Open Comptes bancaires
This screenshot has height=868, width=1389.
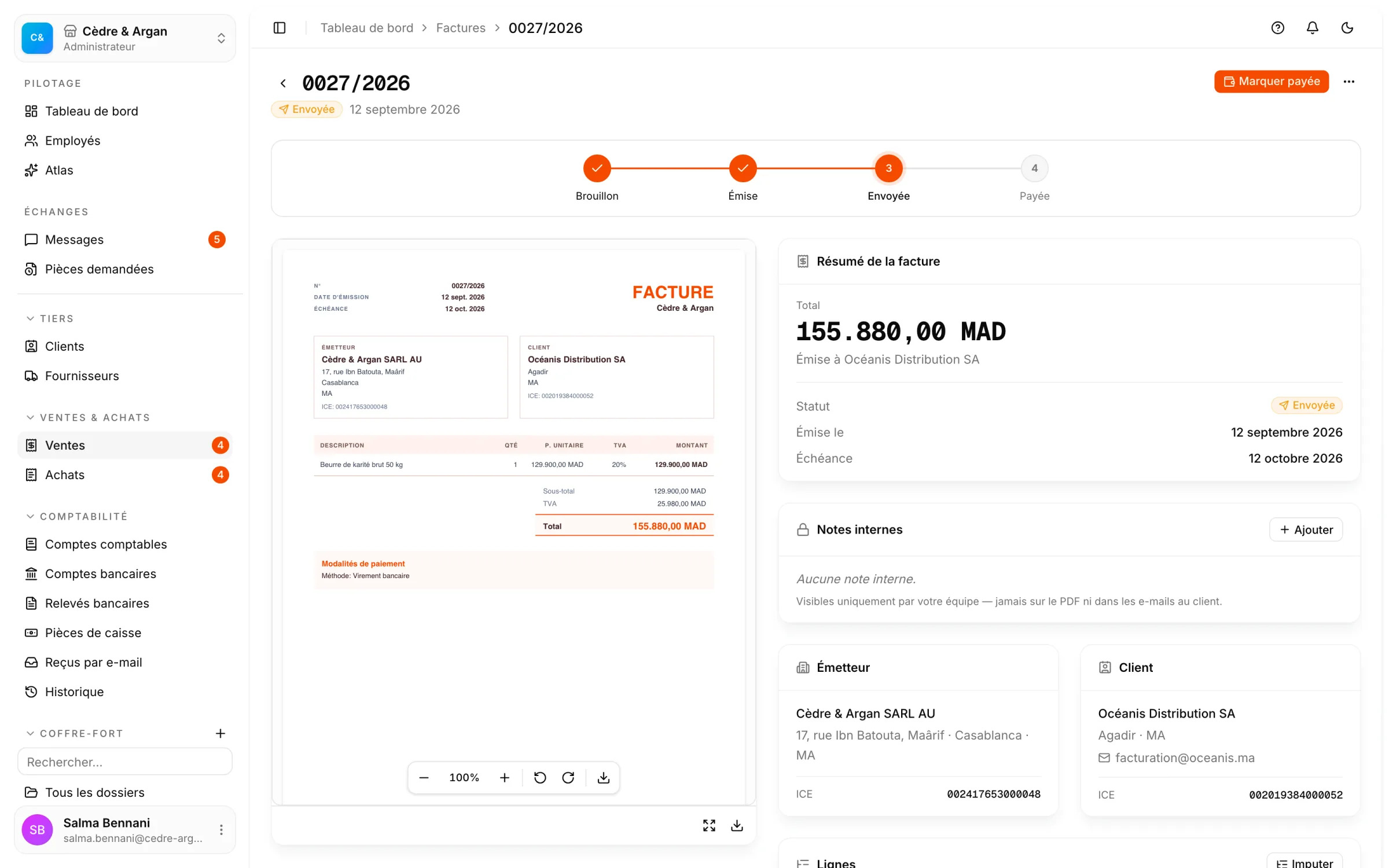coord(124,573)
